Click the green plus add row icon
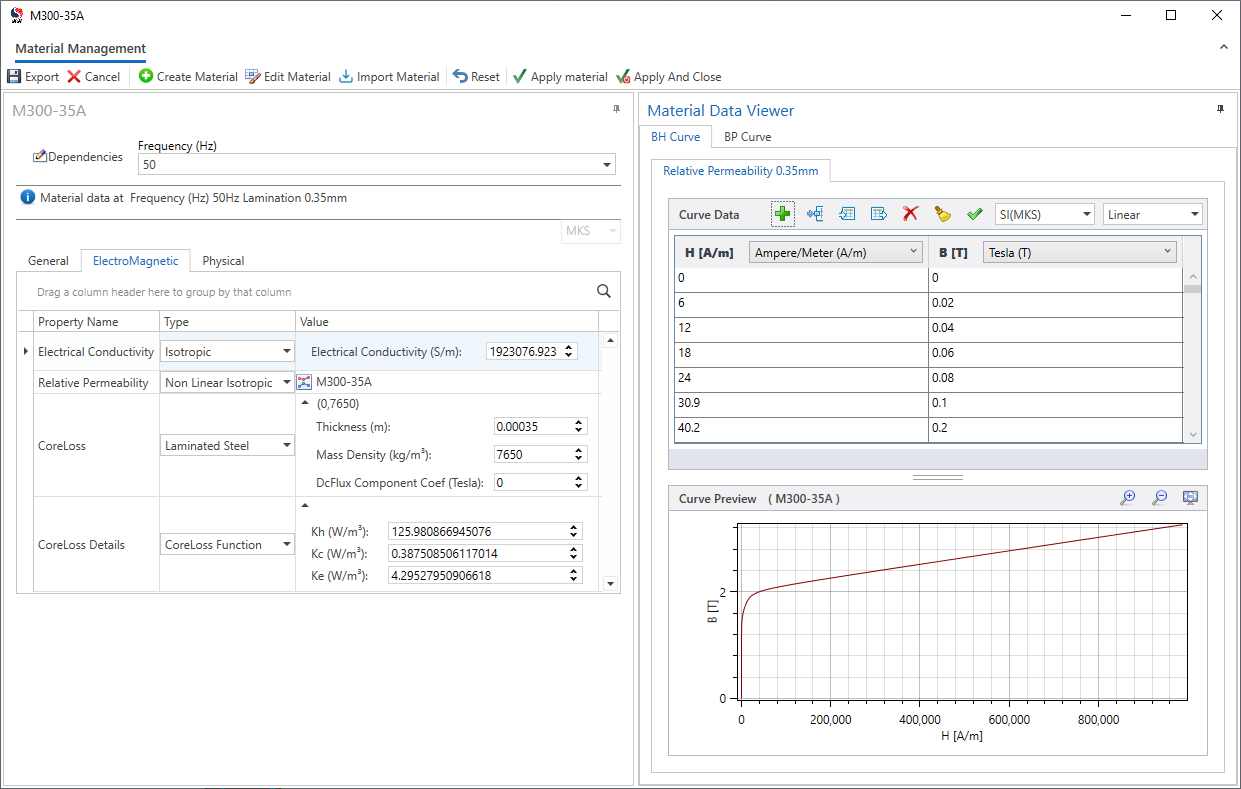Viewport: 1241px width, 789px height. tap(783, 214)
